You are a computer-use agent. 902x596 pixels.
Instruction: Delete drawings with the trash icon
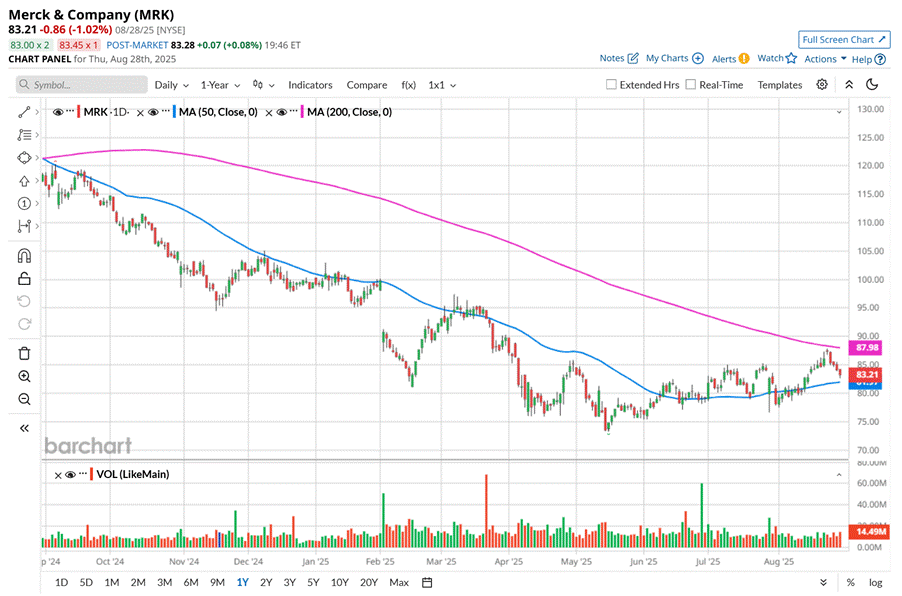(24, 353)
